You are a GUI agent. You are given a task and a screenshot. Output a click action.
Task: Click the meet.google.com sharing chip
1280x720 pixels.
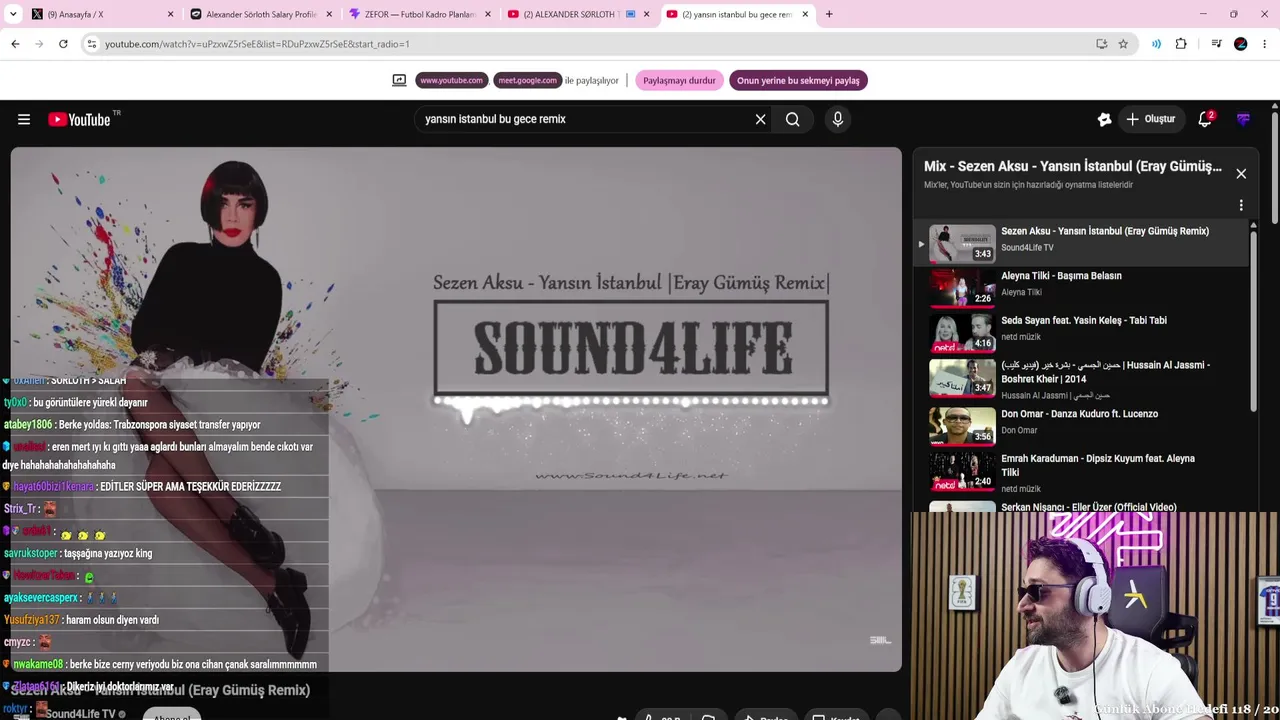point(527,80)
